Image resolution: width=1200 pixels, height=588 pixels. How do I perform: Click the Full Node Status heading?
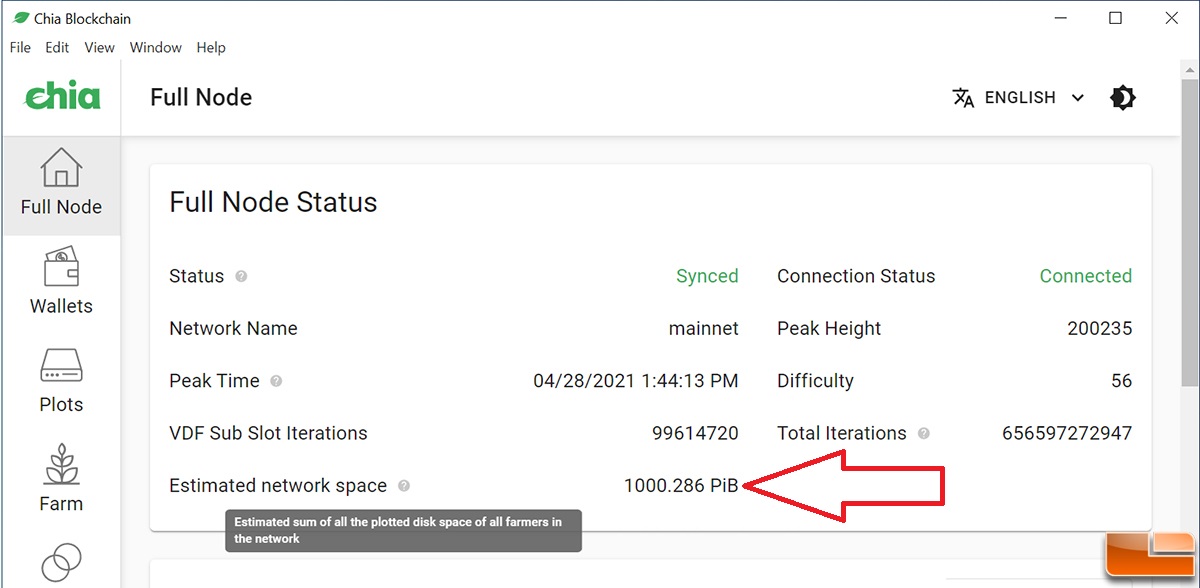273,202
